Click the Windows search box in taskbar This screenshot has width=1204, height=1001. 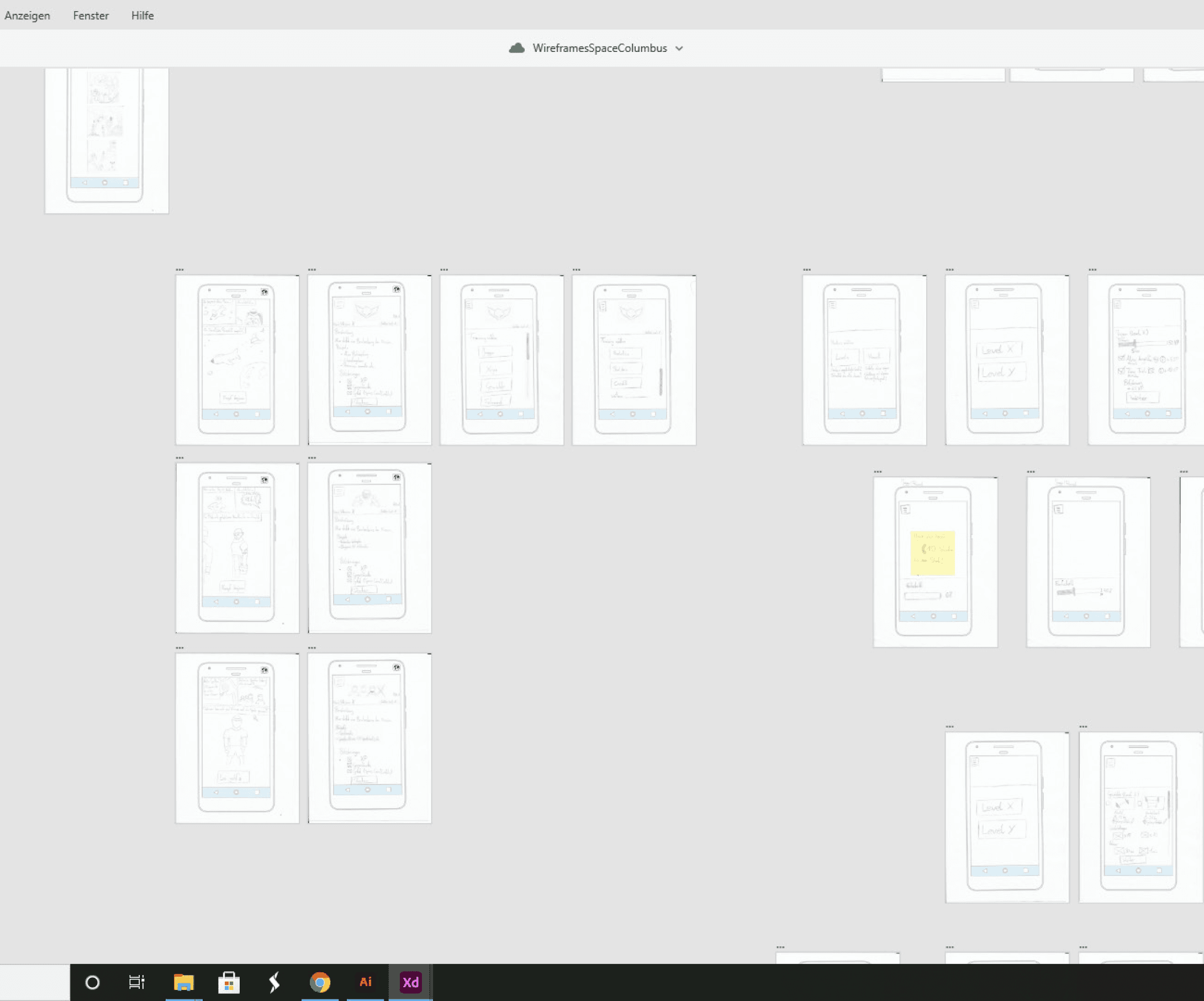[34, 983]
